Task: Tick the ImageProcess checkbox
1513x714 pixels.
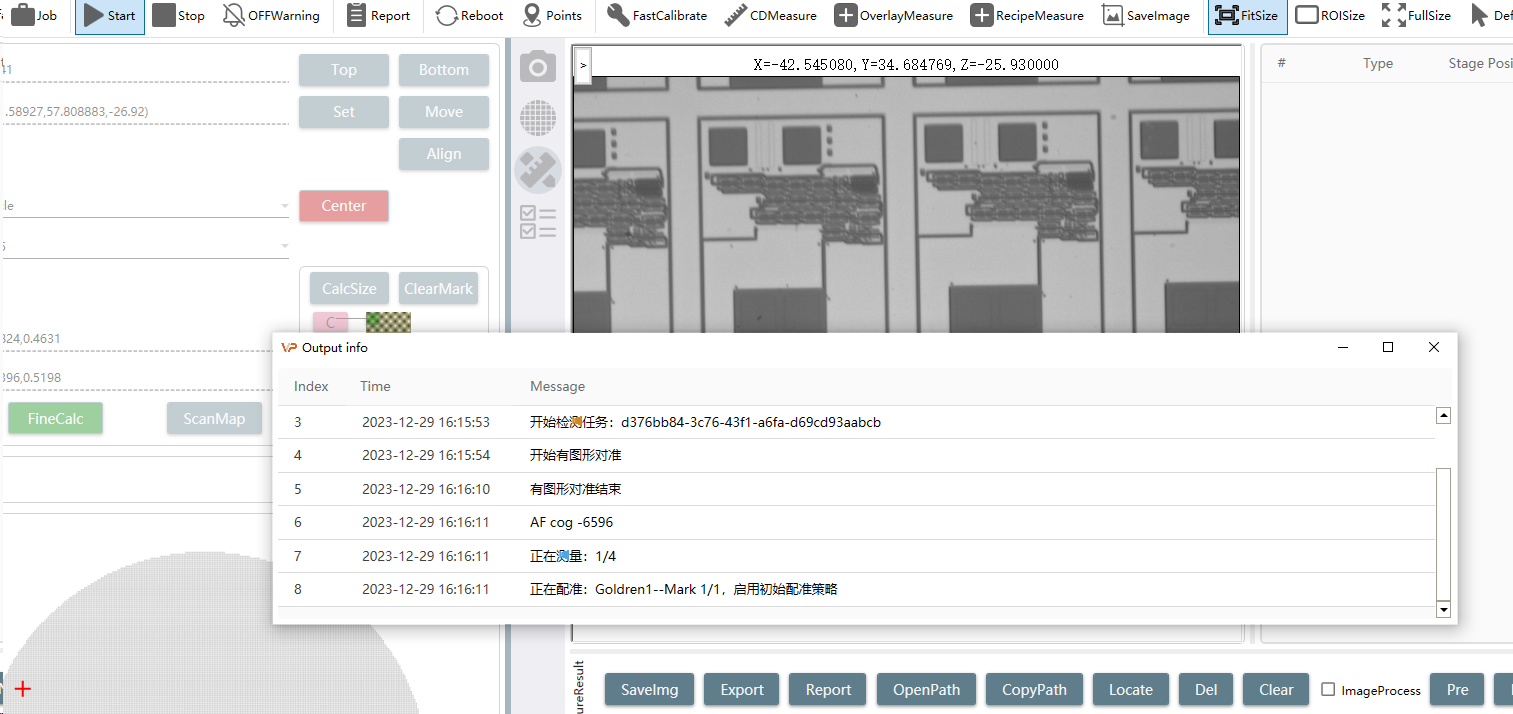Action: (x=1328, y=690)
